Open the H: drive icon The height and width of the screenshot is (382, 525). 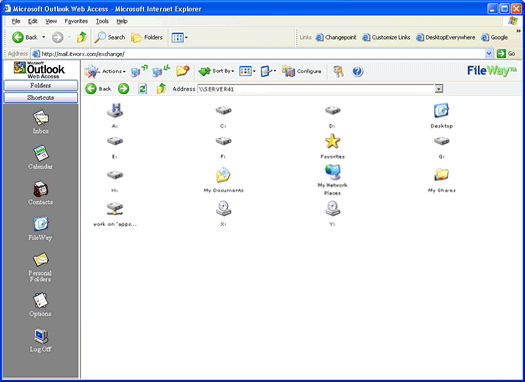click(x=115, y=175)
